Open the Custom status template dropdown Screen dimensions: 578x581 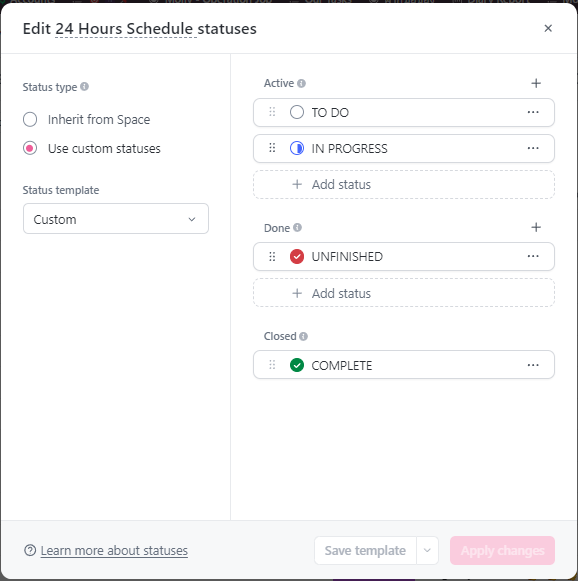point(116,219)
